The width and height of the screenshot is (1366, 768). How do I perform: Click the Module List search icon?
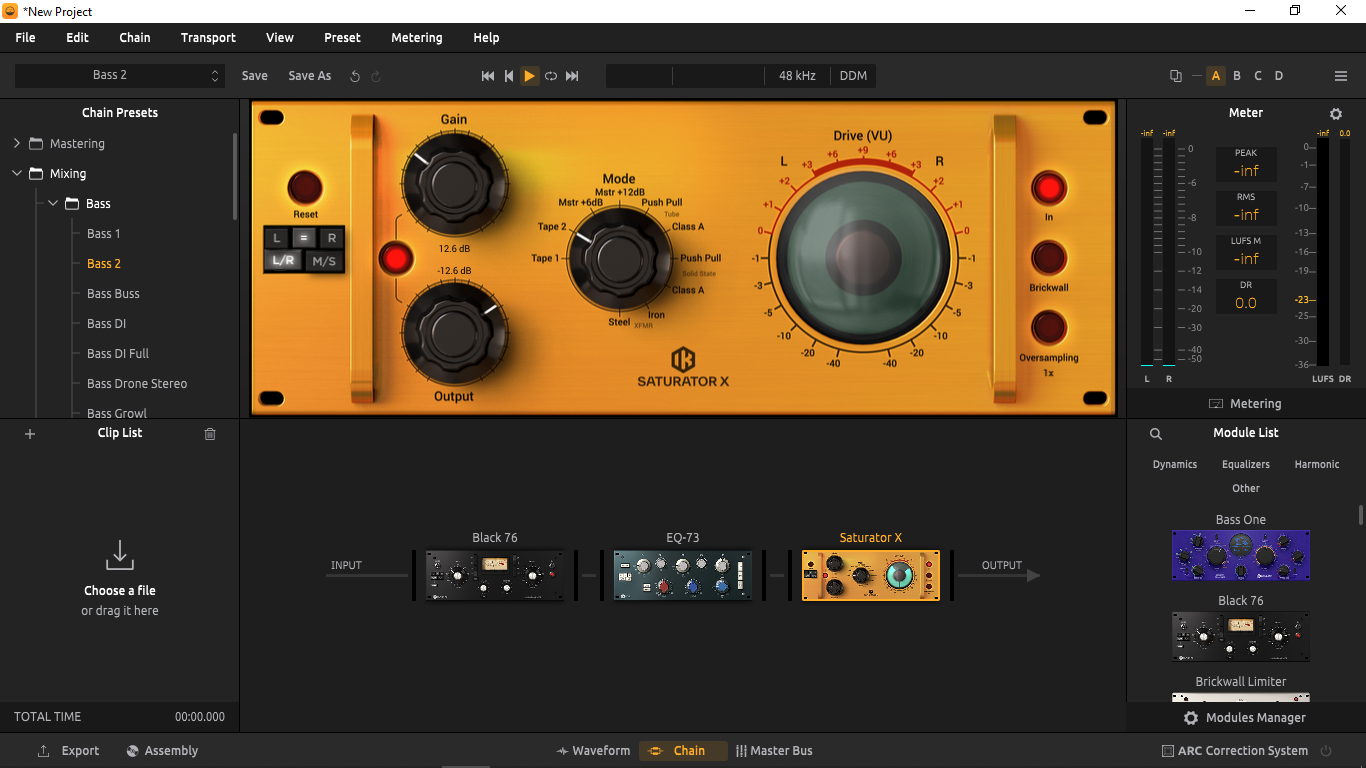tap(1156, 434)
